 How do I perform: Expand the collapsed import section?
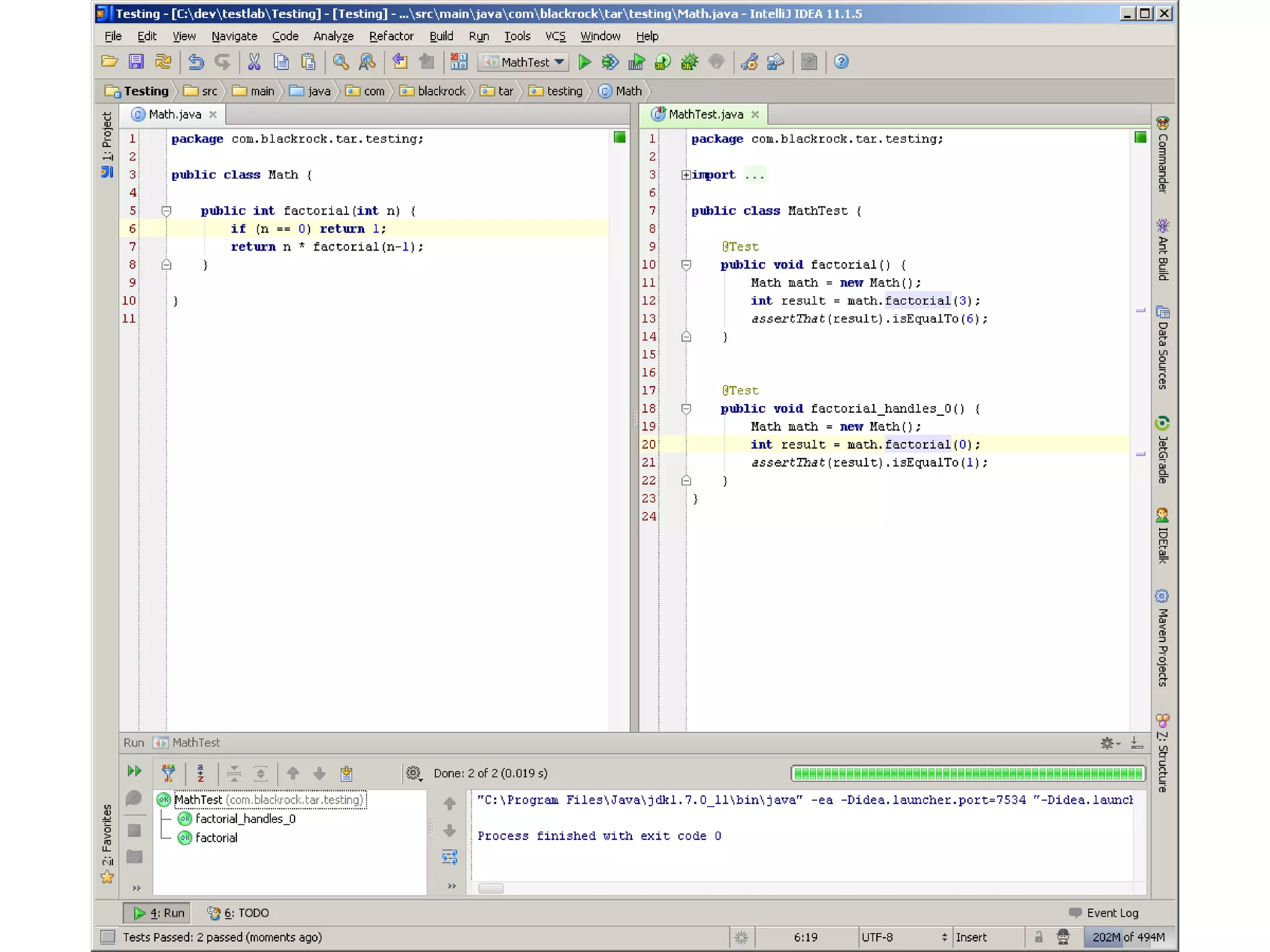[686, 175]
